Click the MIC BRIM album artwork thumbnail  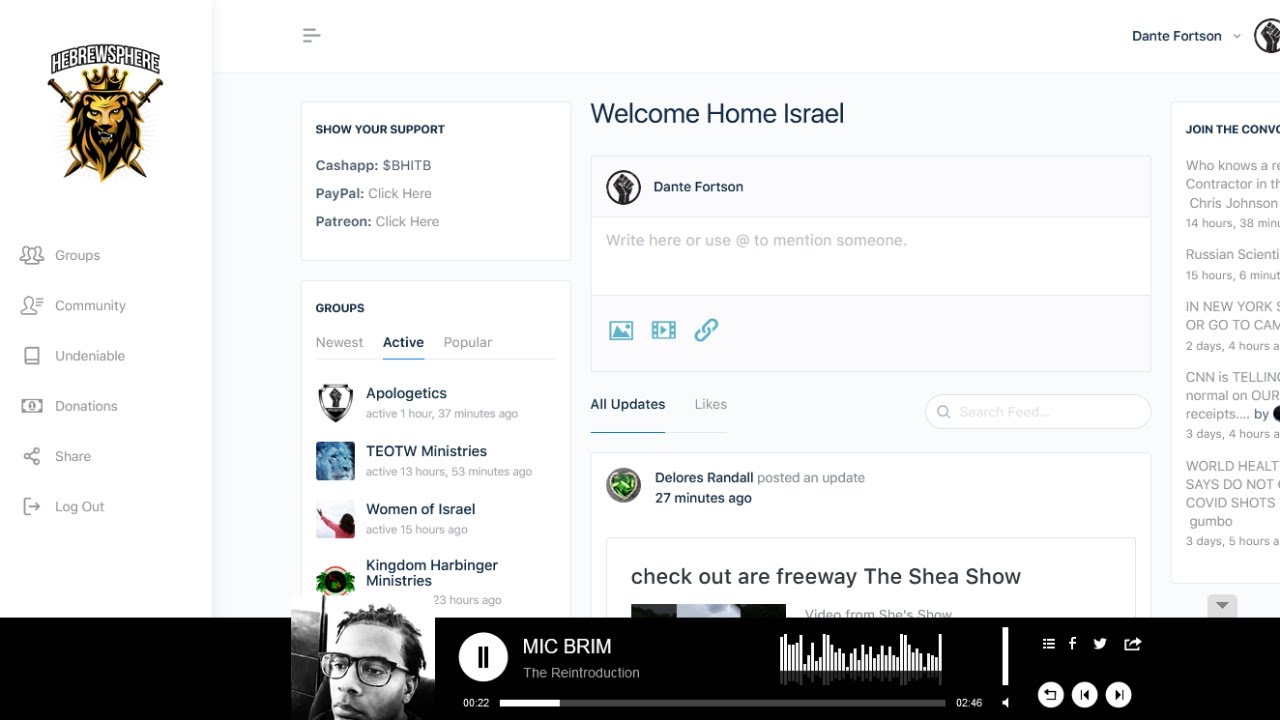coord(363,657)
